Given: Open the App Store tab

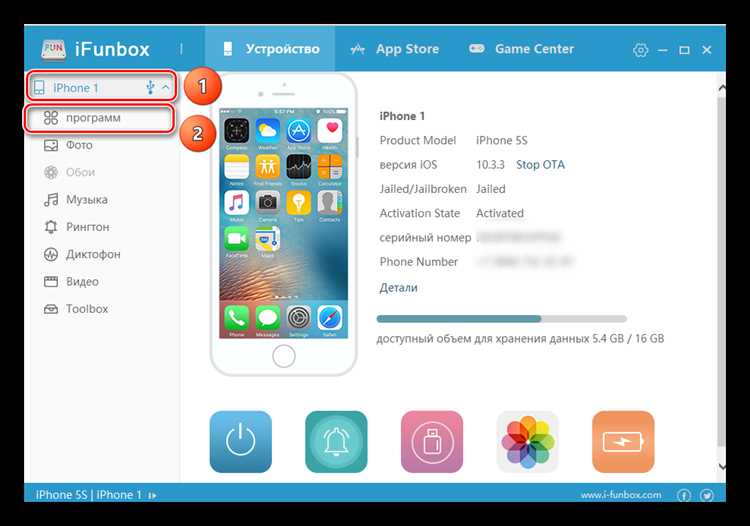Looking at the screenshot, I should tap(394, 49).
